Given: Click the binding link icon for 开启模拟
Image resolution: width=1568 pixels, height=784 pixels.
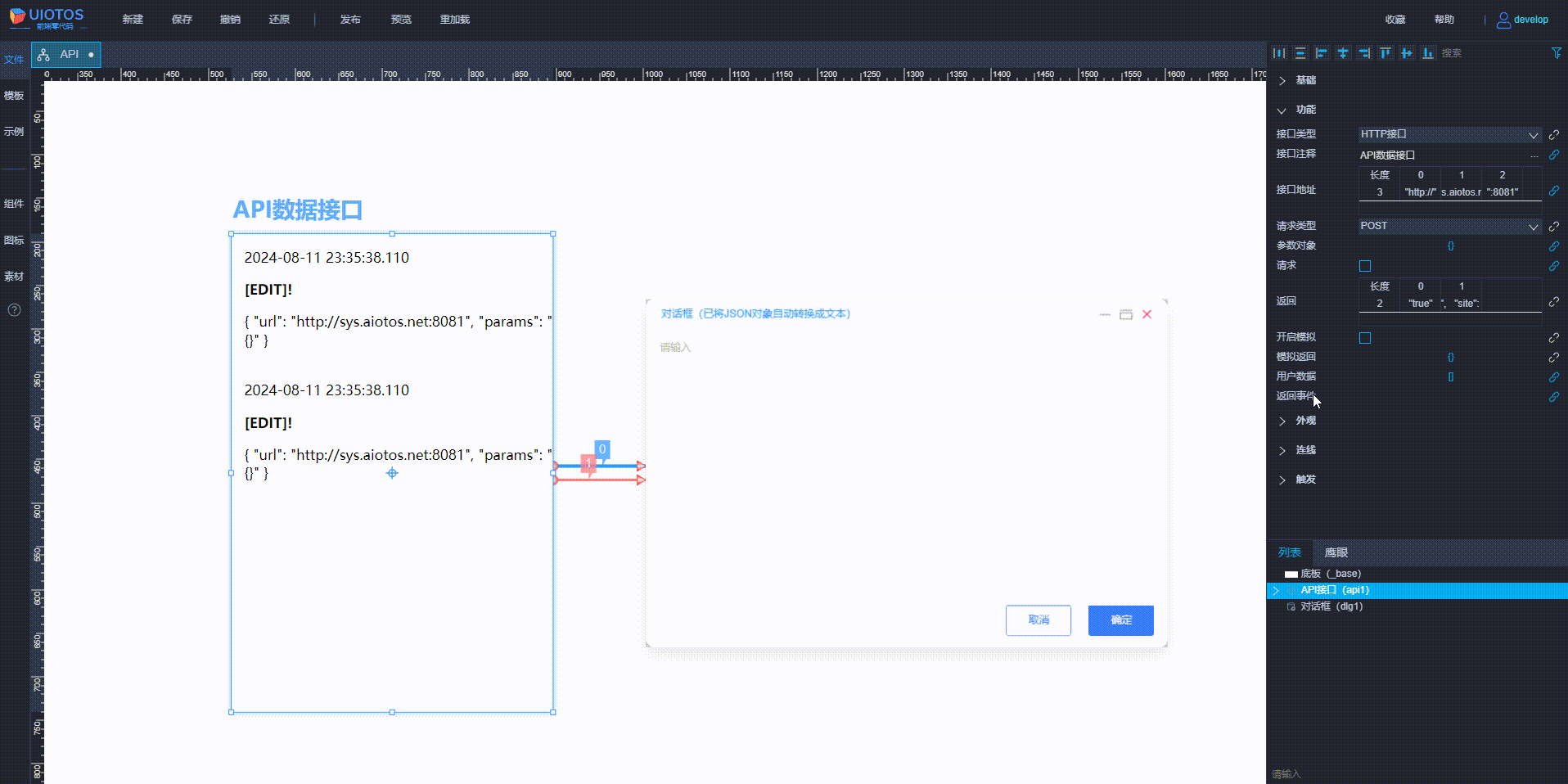Looking at the screenshot, I should [x=1554, y=338].
